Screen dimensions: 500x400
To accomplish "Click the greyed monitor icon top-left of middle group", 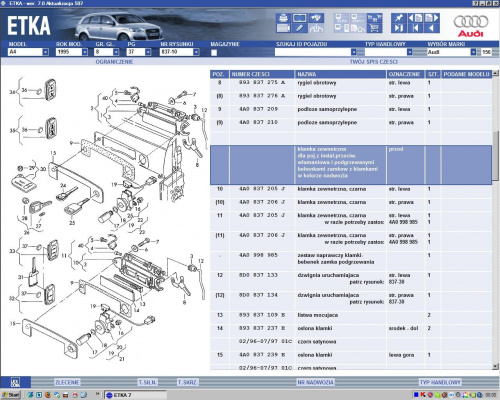I will (342, 18).
